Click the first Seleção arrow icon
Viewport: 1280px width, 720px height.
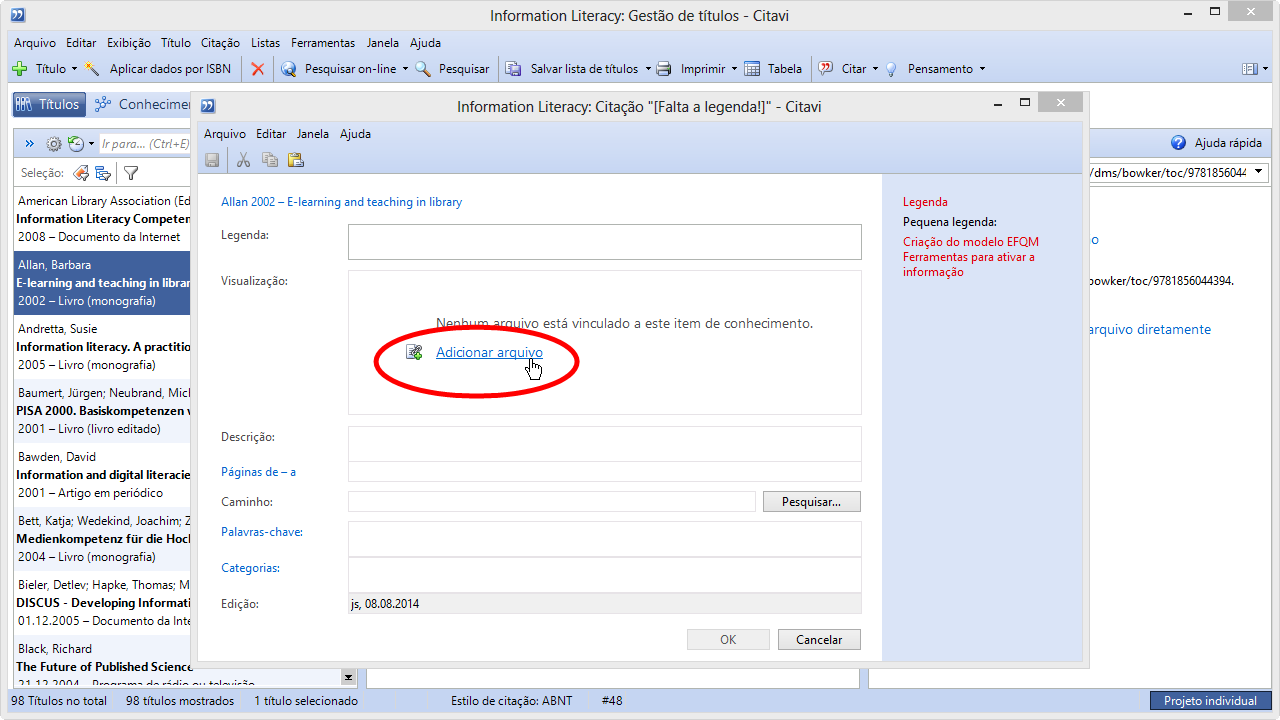(x=82, y=173)
